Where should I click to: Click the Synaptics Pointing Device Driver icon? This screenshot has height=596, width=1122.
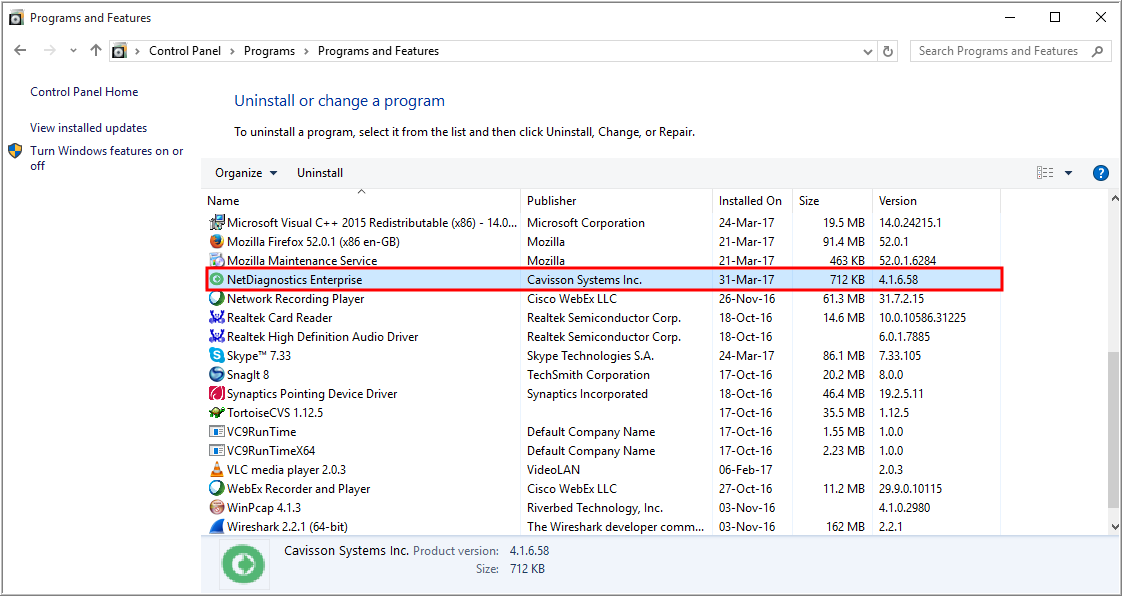[x=216, y=394]
